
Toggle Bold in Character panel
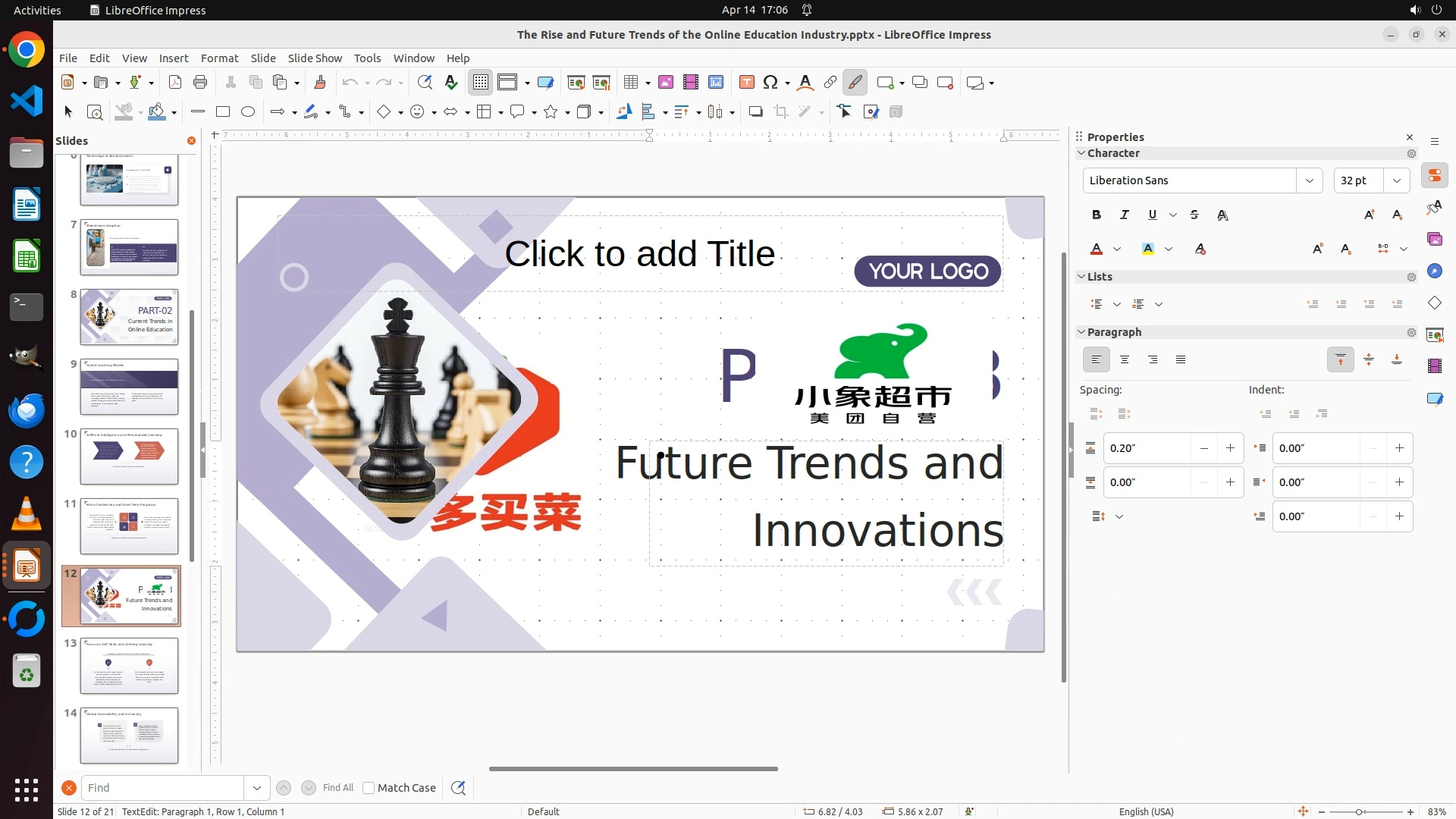pyautogui.click(x=1097, y=215)
